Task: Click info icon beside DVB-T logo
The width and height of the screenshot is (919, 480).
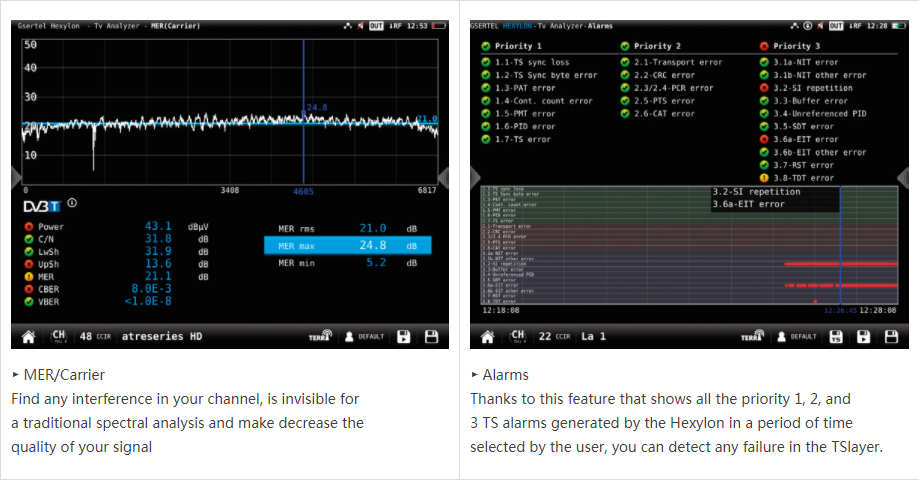Action: [71, 204]
